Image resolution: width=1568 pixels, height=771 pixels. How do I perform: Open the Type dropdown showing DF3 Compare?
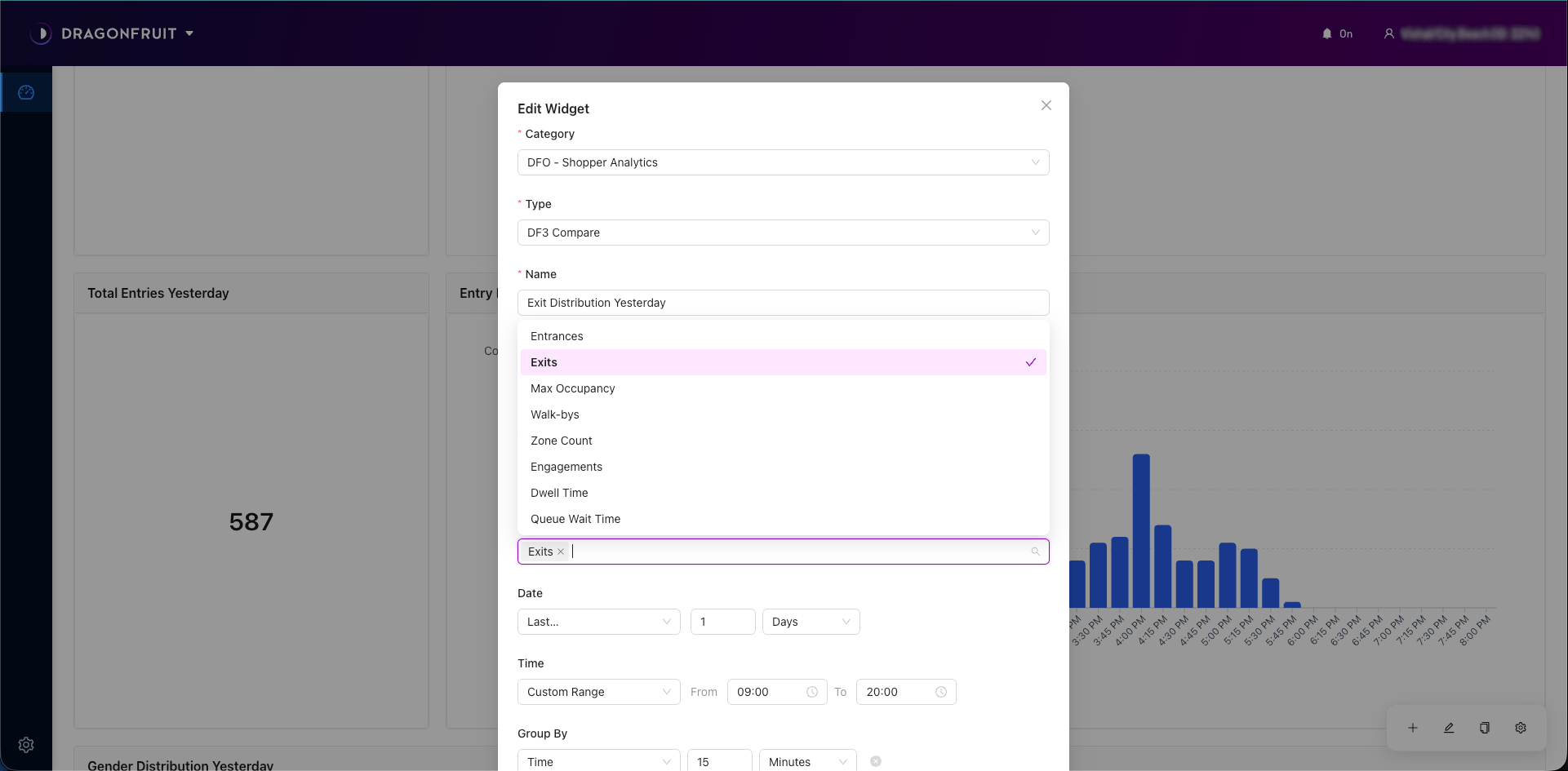tap(783, 233)
